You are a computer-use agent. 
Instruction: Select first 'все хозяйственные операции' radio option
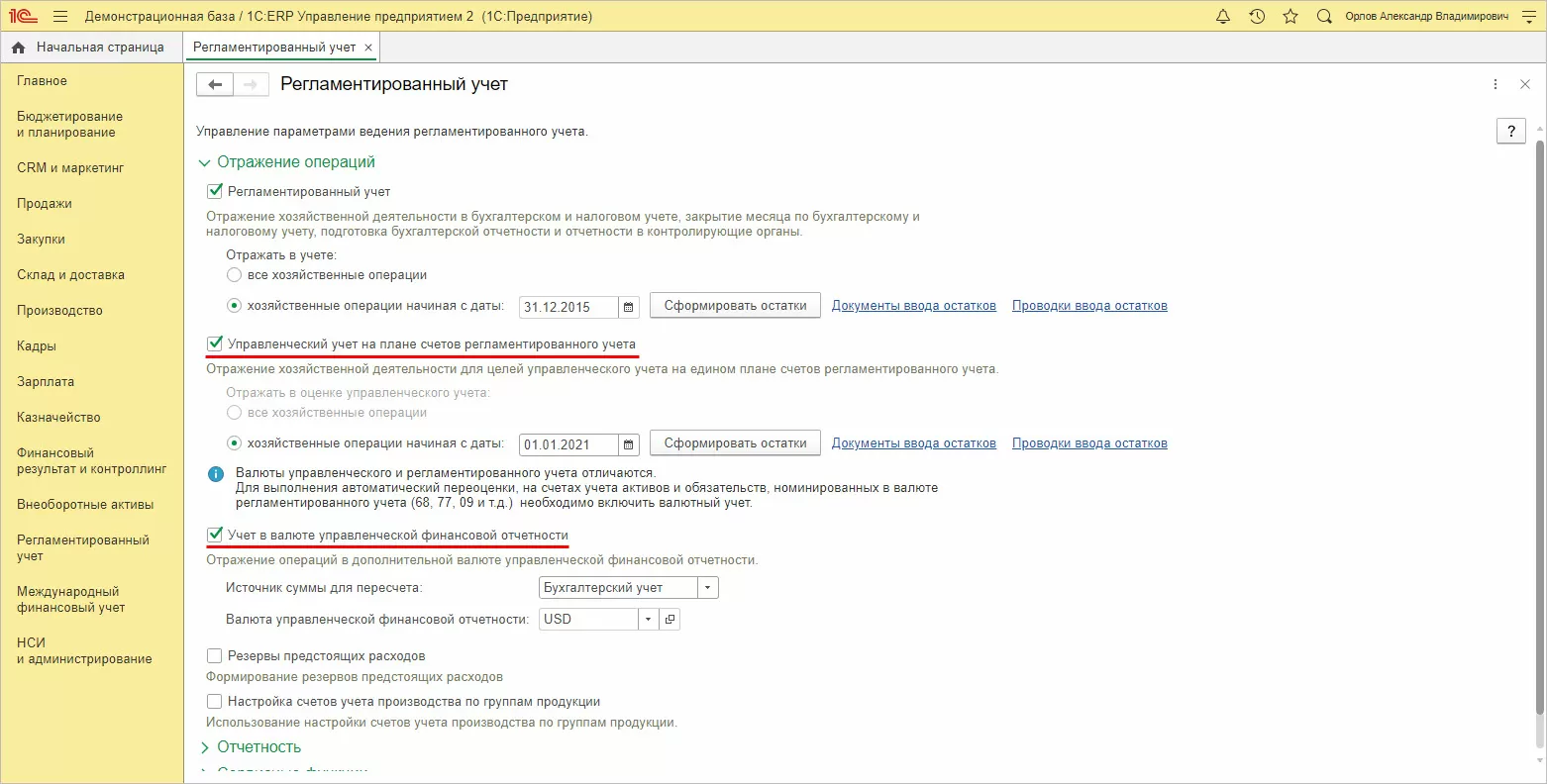point(235,275)
